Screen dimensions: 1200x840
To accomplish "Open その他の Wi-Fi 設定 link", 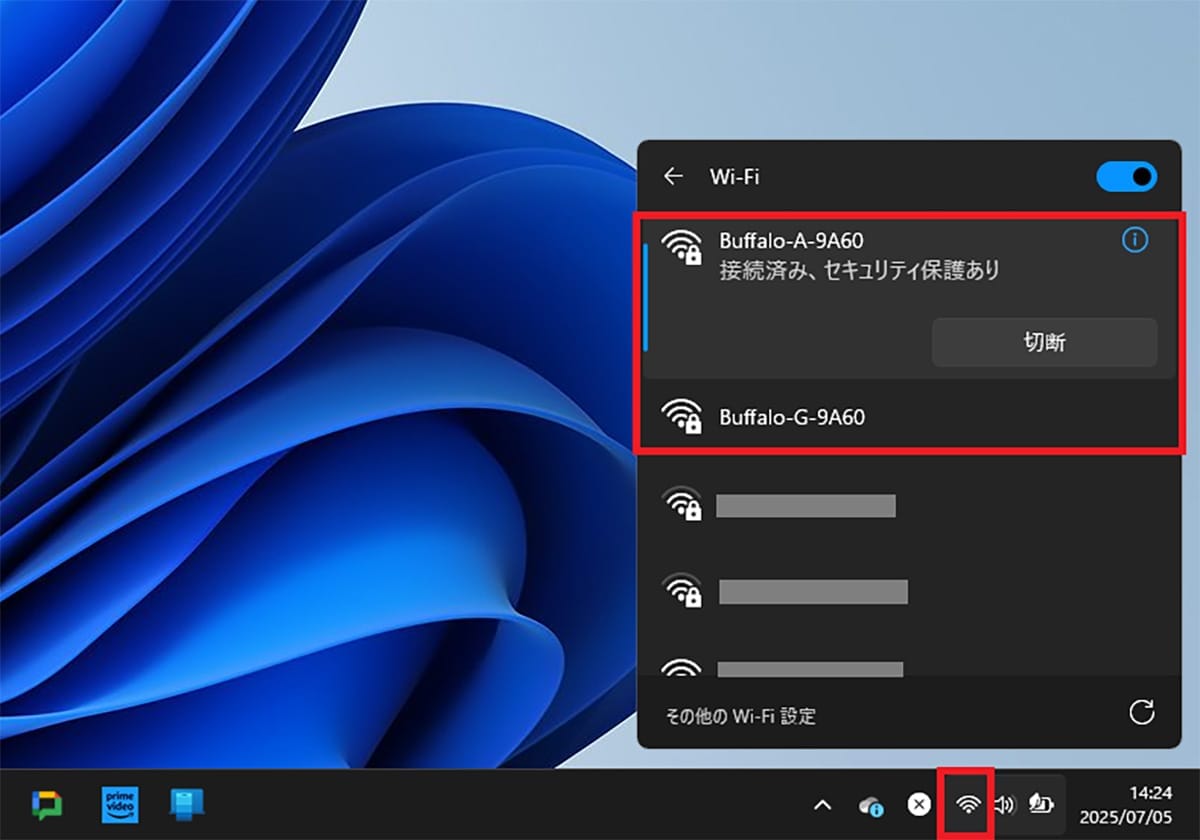I will tap(740, 716).
